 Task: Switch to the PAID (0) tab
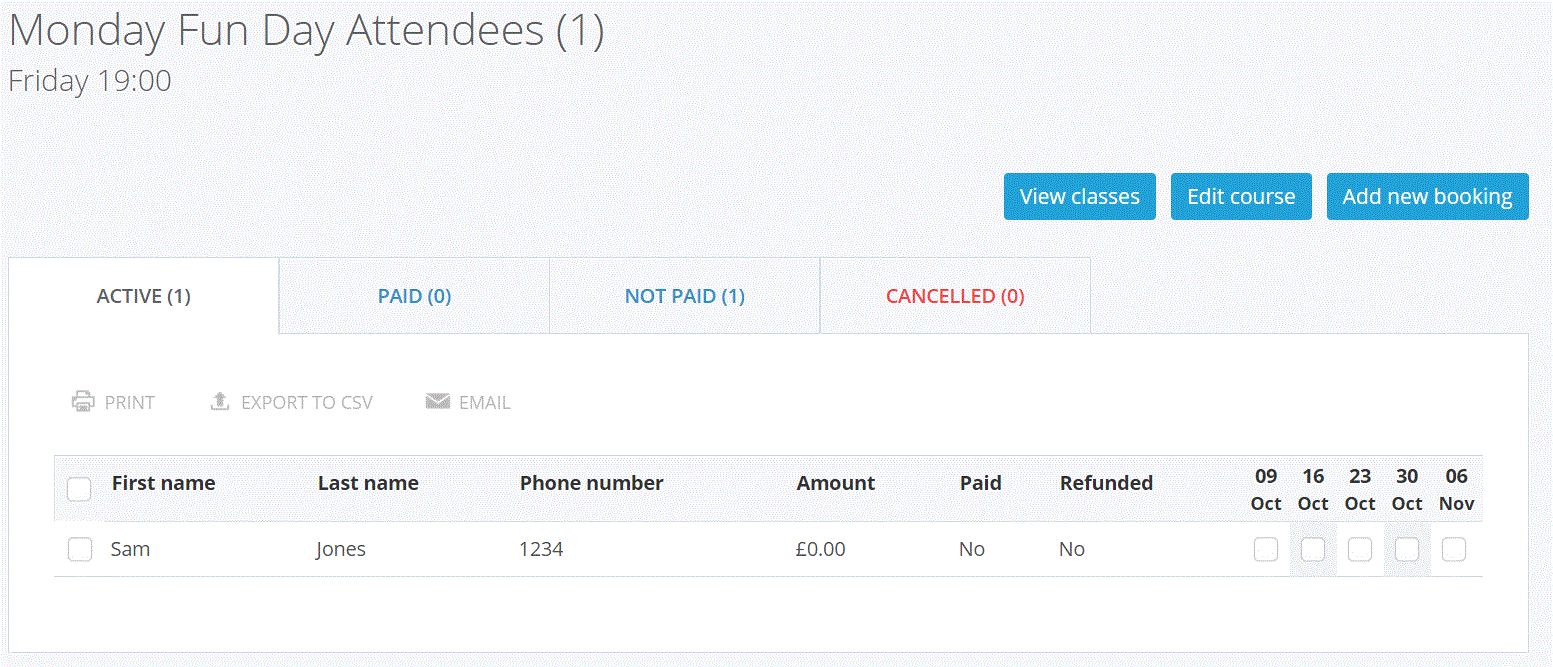tap(414, 296)
